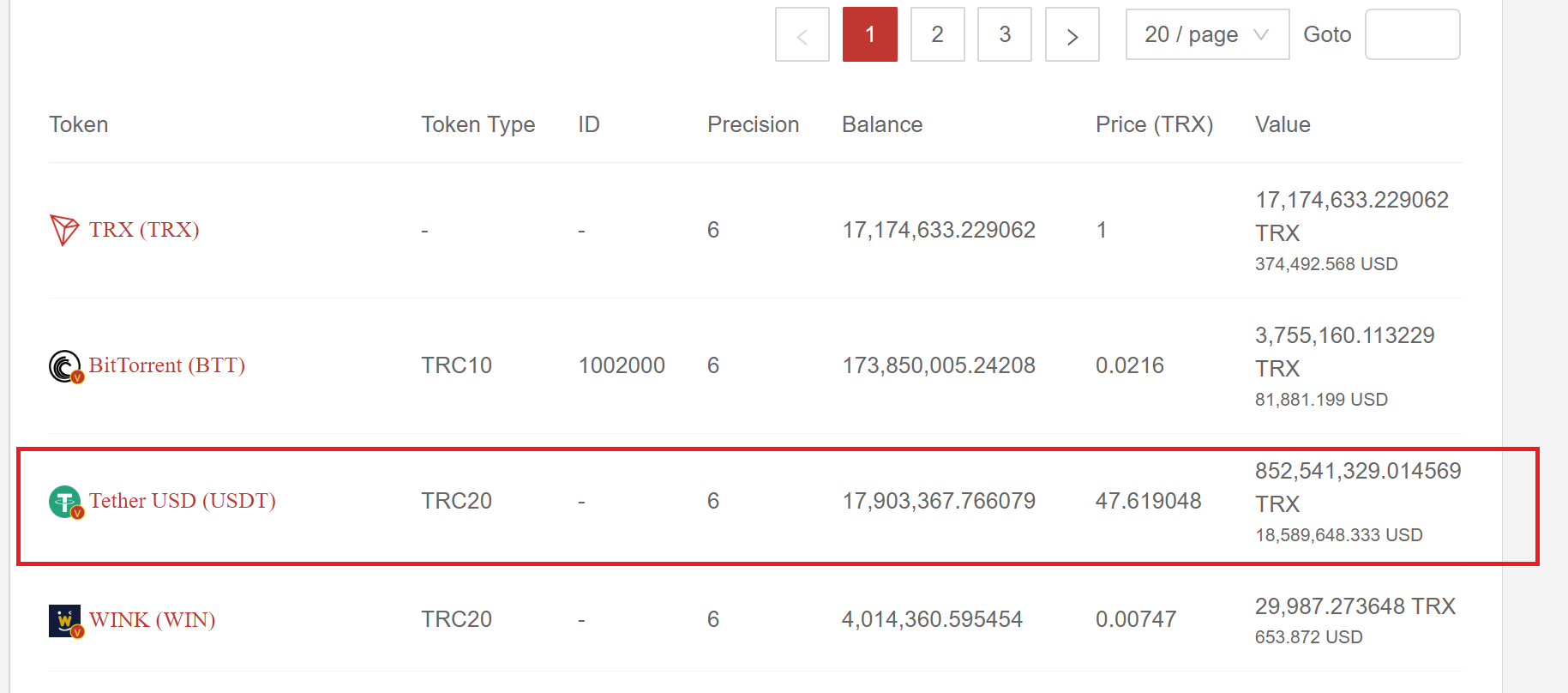Click the TRX token logo icon
This screenshot has width=1568, height=693.
click(x=64, y=230)
